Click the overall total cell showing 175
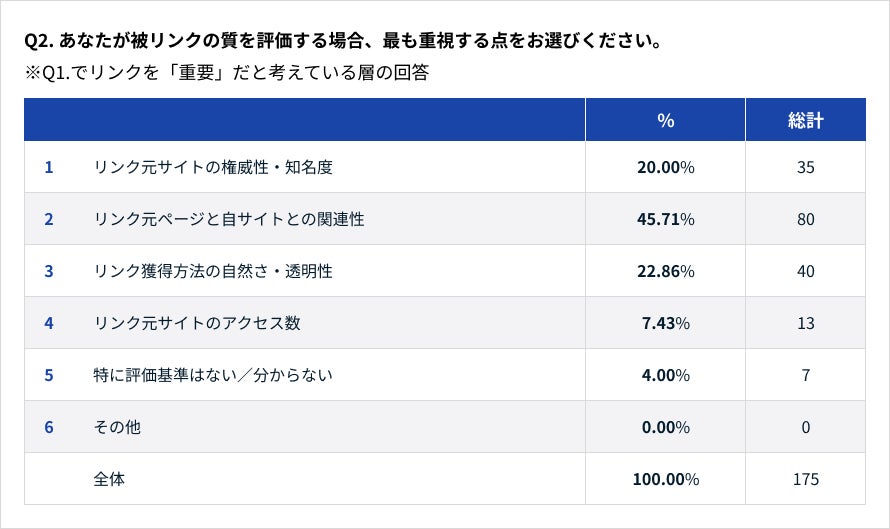Screen dimensions: 890x529 (x=805, y=479)
